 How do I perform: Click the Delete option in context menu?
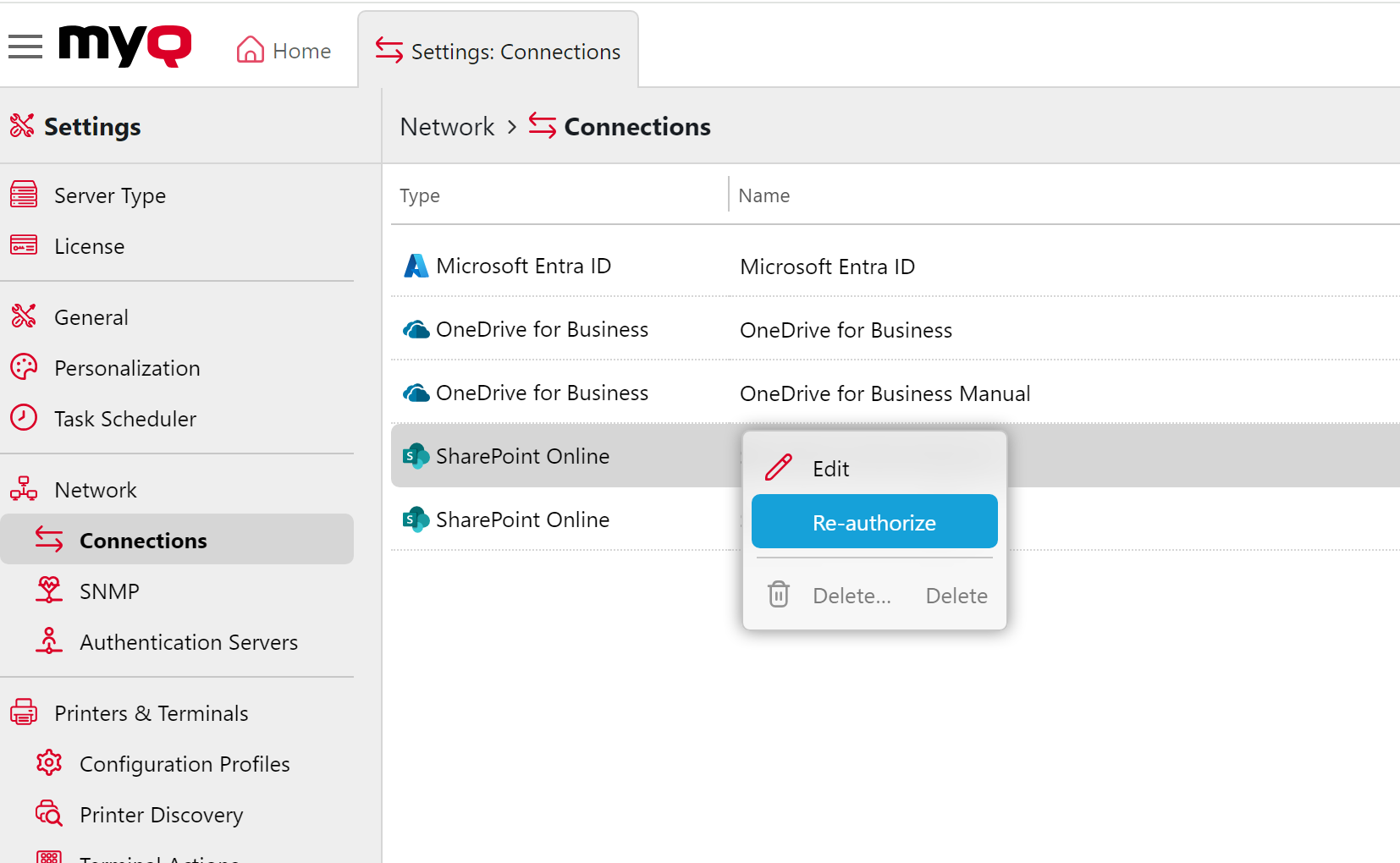(x=956, y=595)
